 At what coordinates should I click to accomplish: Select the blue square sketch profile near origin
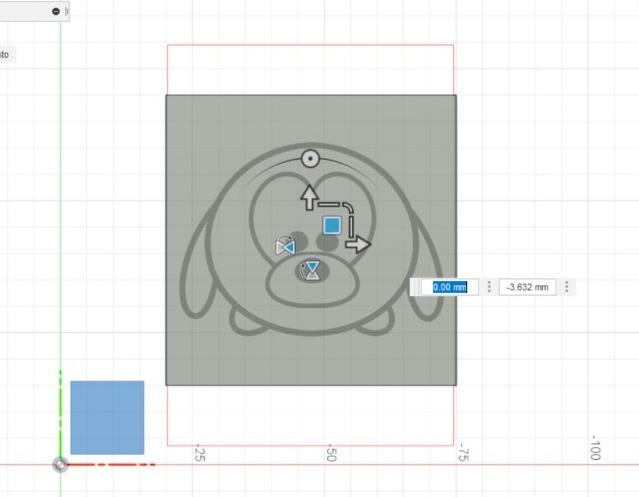[107, 417]
